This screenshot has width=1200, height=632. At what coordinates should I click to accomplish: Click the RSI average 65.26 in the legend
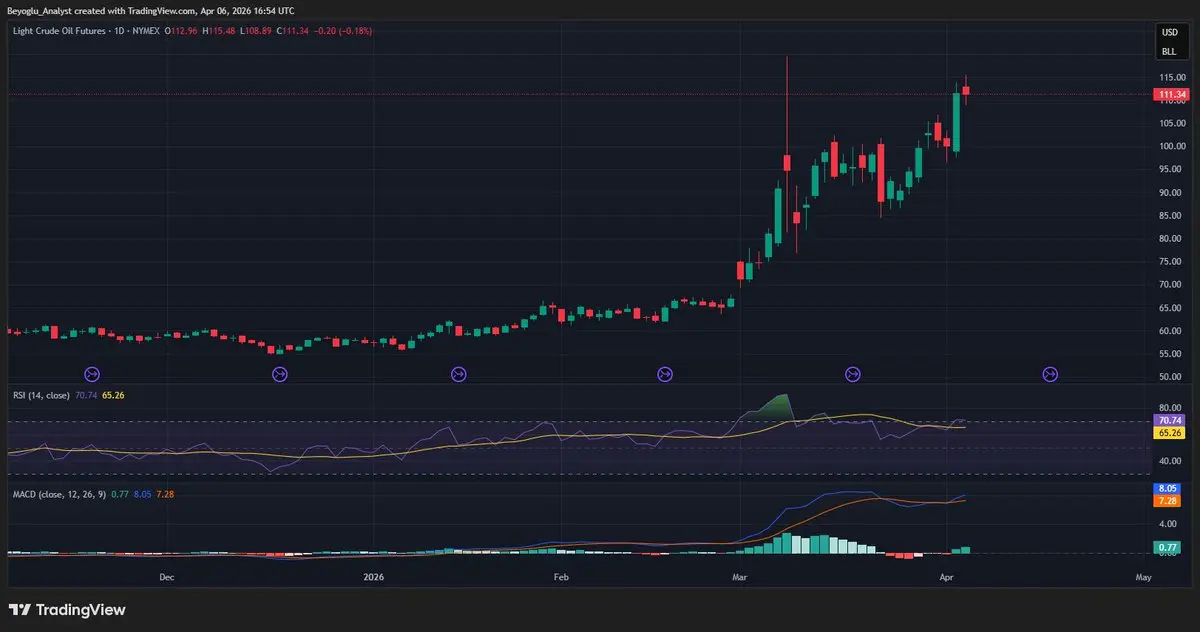coord(112,396)
